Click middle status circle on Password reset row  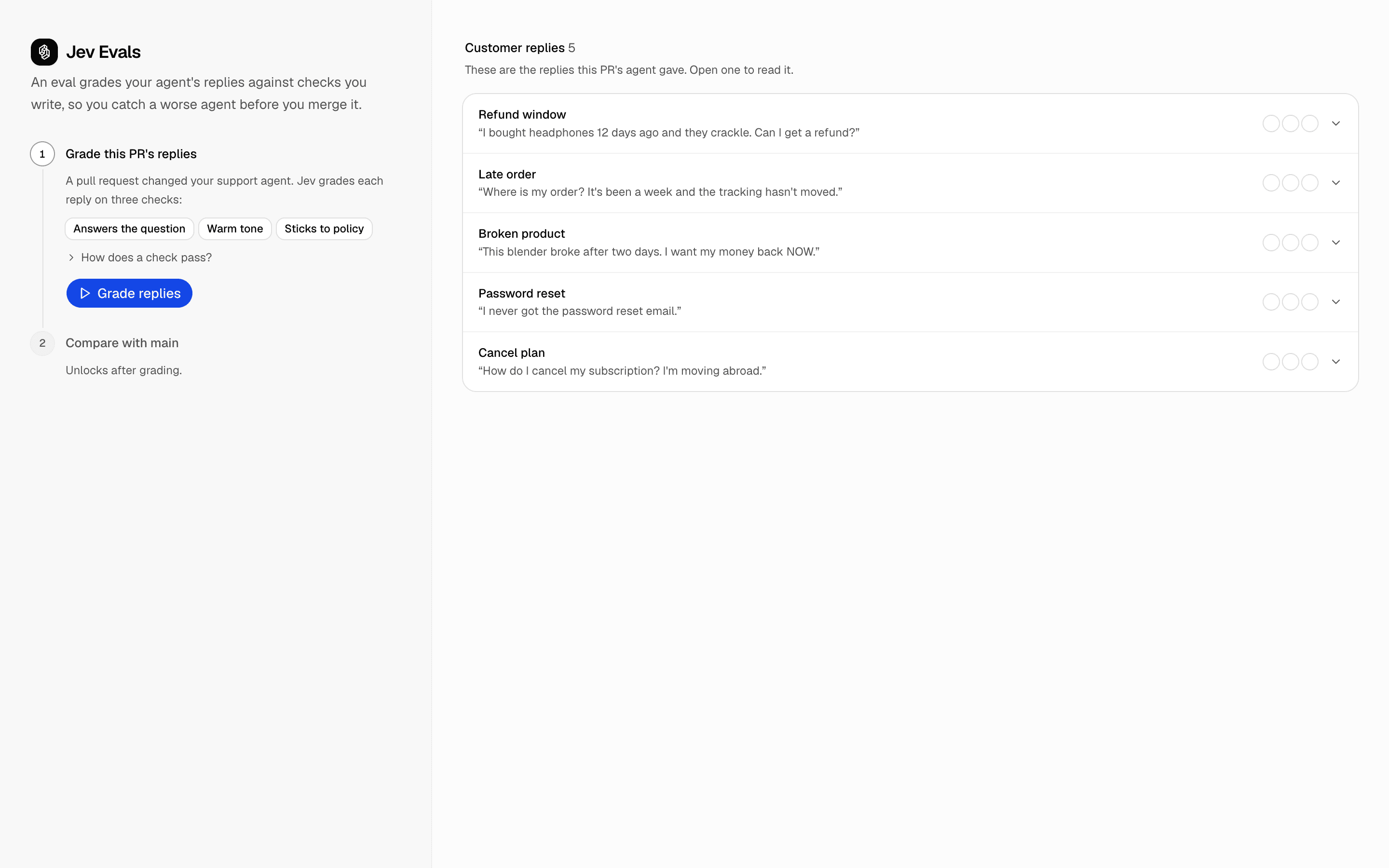tap(1290, 302)
